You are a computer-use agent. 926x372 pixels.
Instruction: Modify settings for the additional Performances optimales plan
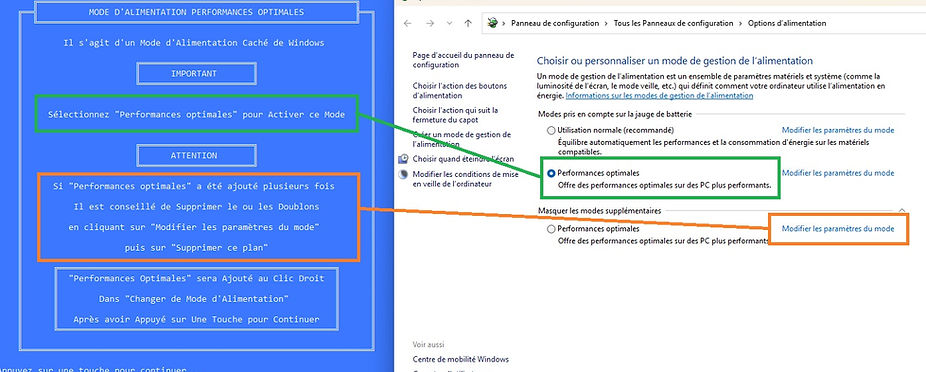(838, 229)
